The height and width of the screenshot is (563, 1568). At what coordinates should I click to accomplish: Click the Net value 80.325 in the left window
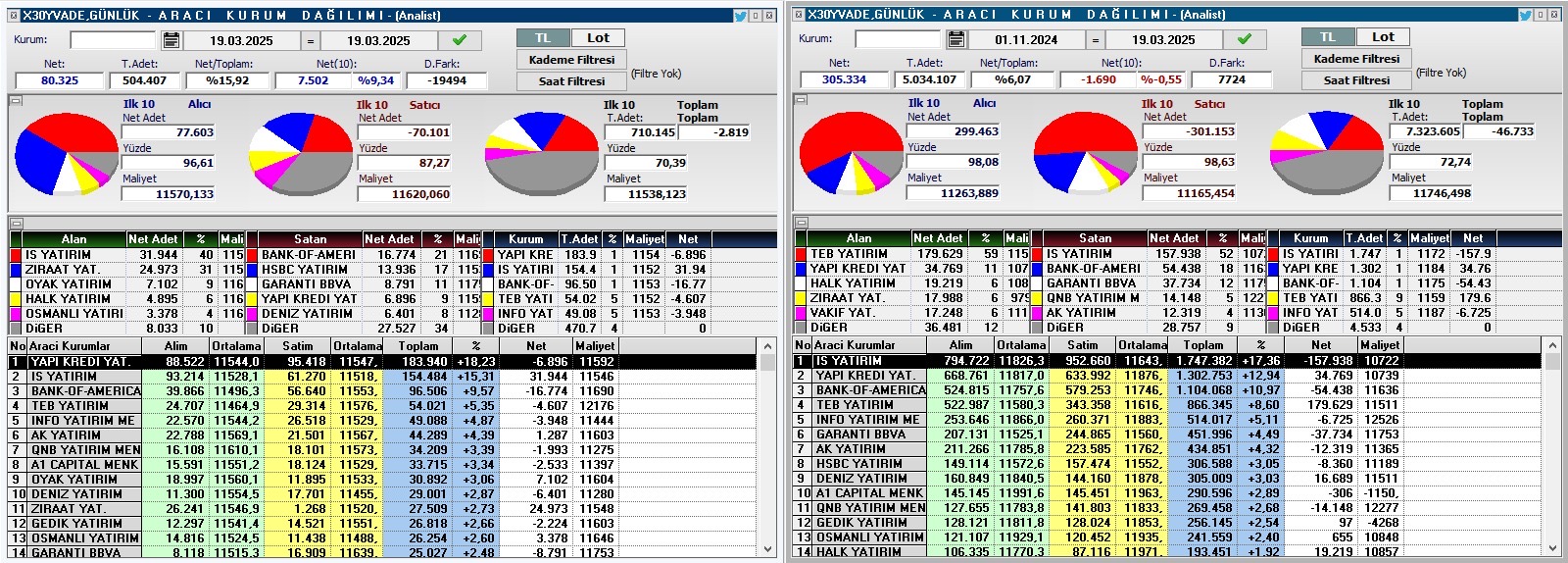pyautogui.click(x=59, y=80)
